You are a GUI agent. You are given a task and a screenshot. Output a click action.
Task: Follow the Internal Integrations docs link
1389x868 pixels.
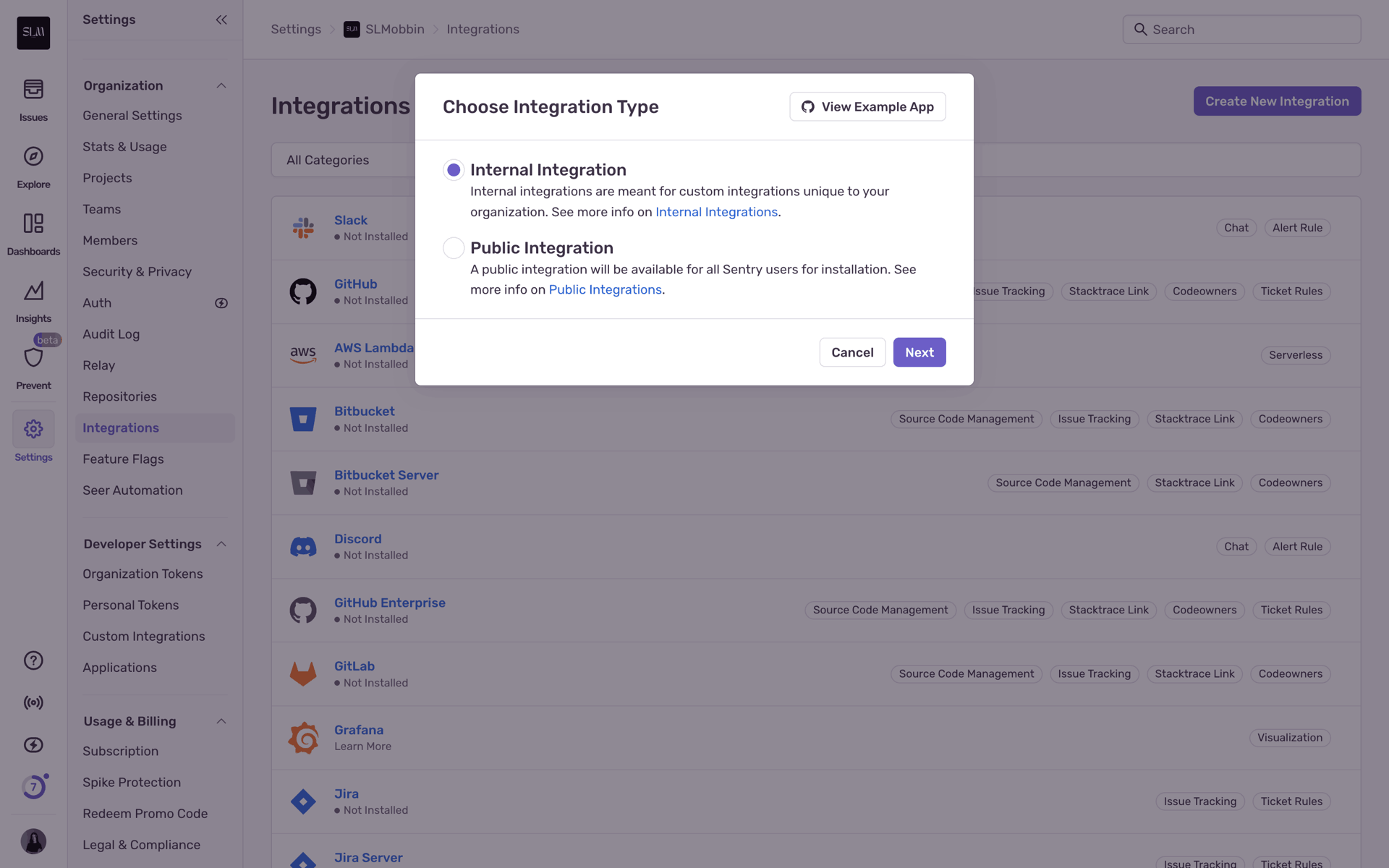716,212
